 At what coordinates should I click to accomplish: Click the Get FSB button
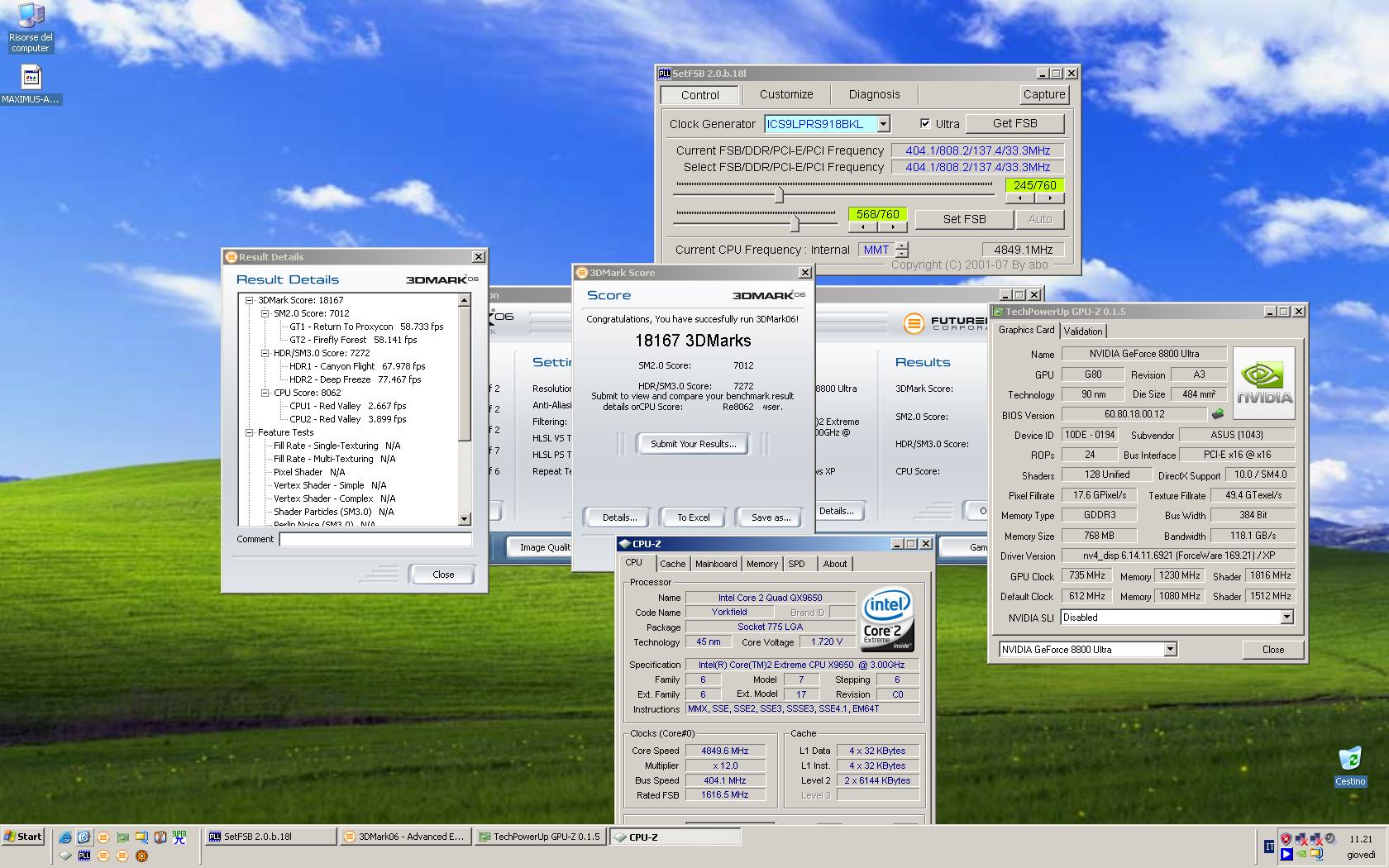click(x=1014, y=123)
